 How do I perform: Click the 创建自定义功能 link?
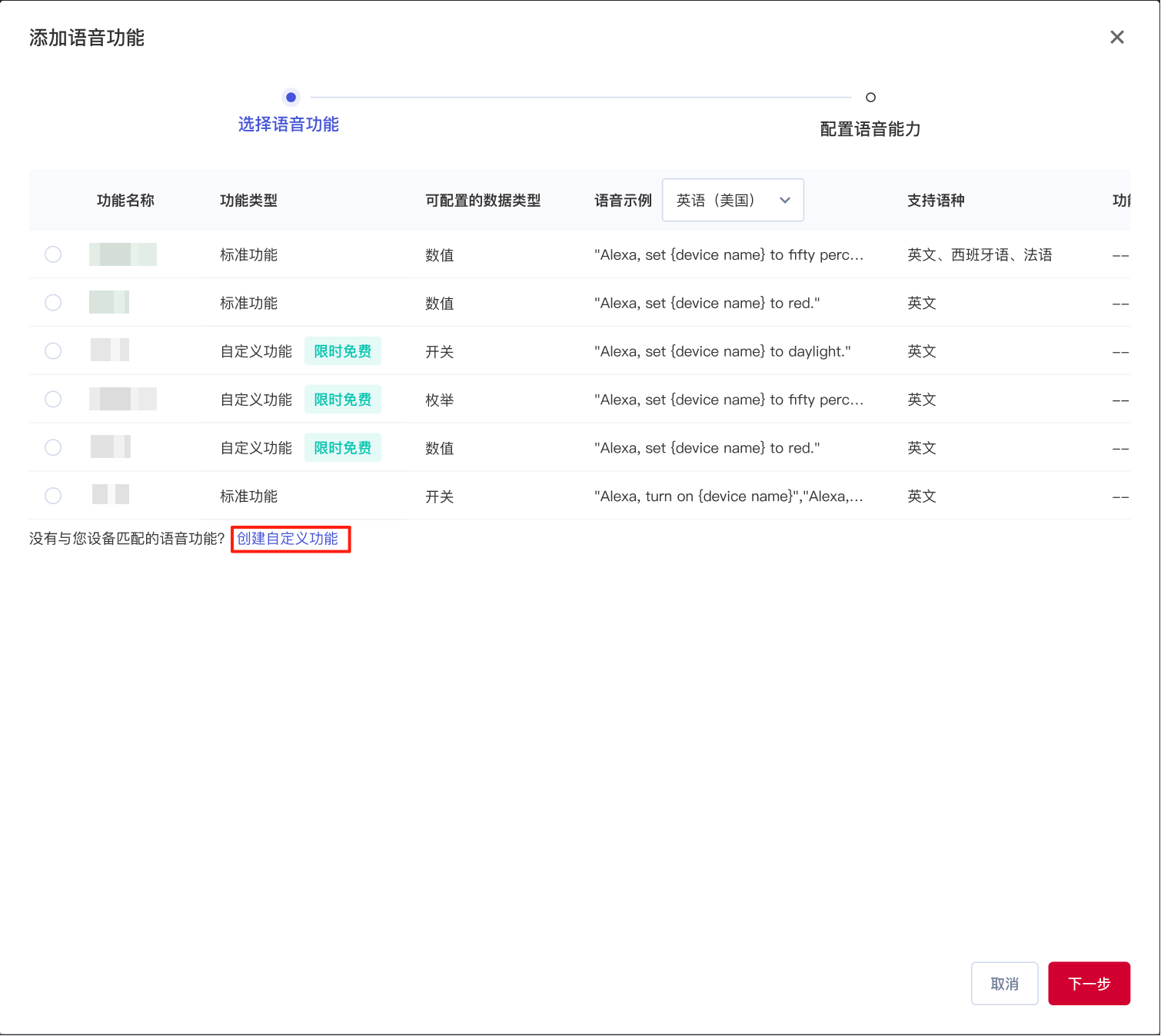288,539
